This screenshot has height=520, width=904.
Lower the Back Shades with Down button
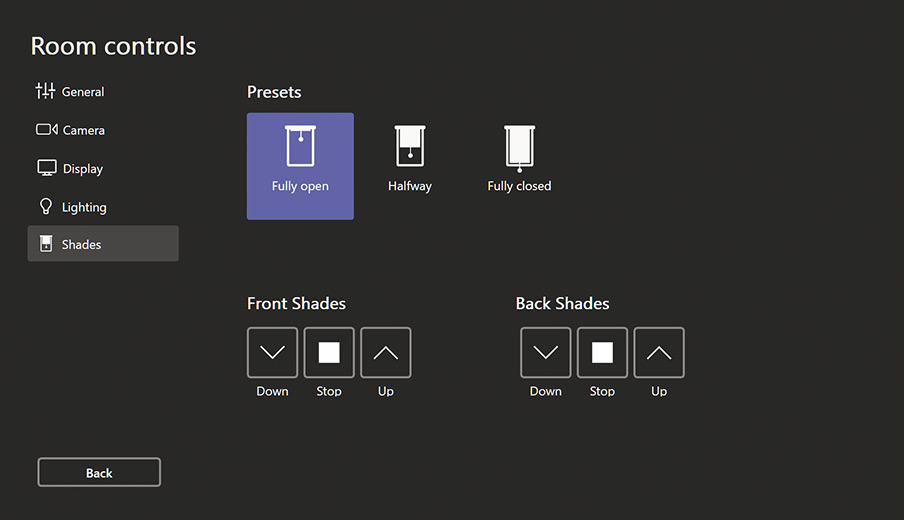point(546,353)
